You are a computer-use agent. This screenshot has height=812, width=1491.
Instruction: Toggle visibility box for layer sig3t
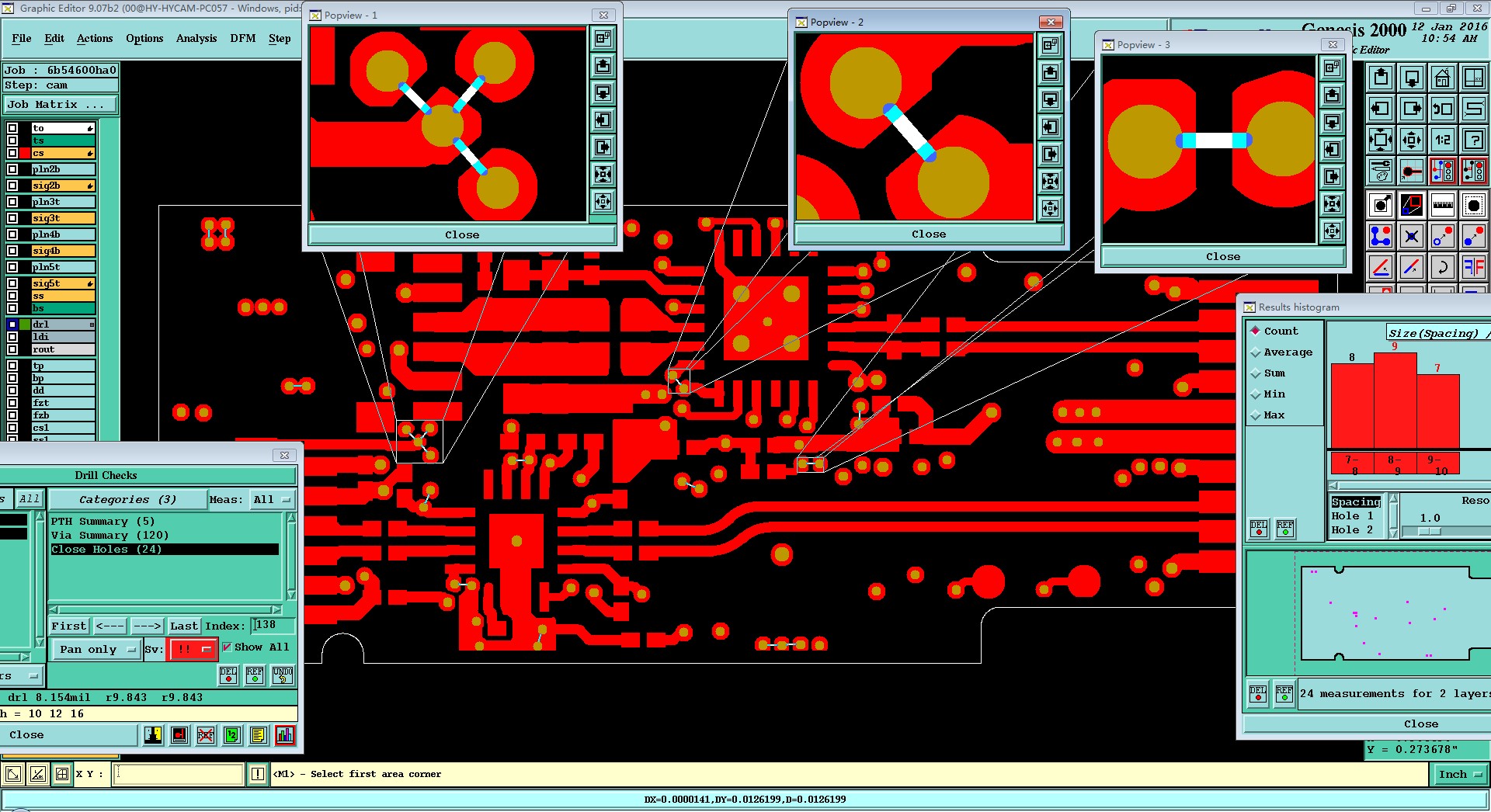click(12, 218)
